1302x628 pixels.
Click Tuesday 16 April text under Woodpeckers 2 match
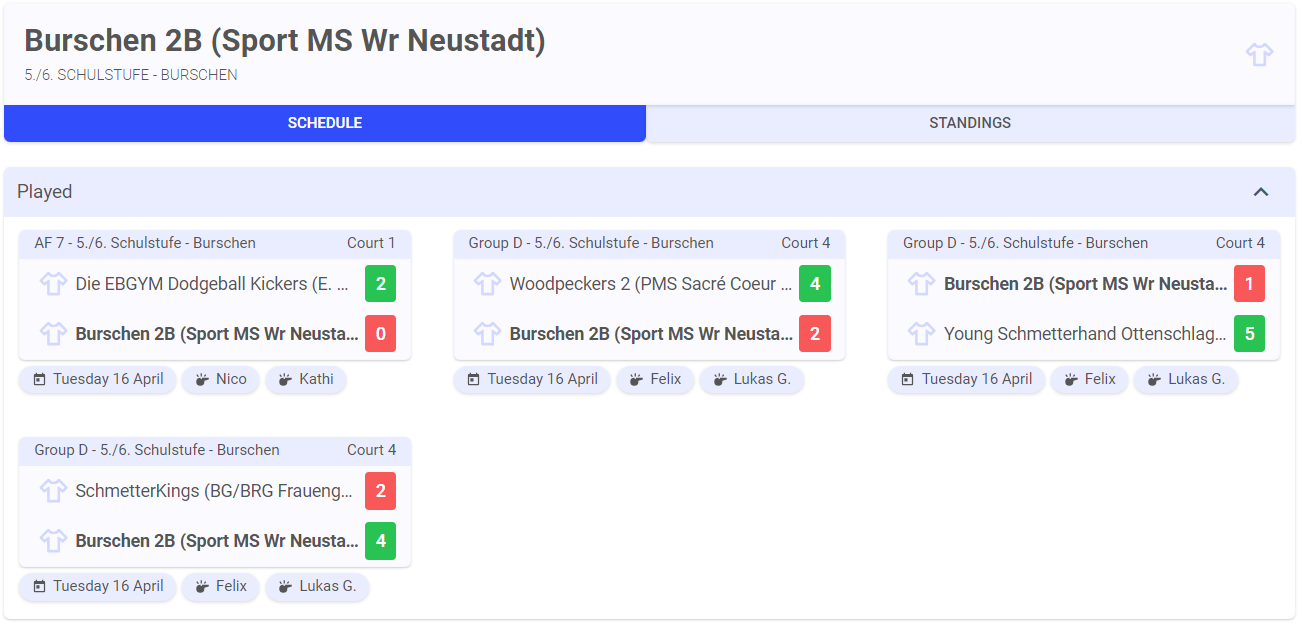(x=543, y=379)
